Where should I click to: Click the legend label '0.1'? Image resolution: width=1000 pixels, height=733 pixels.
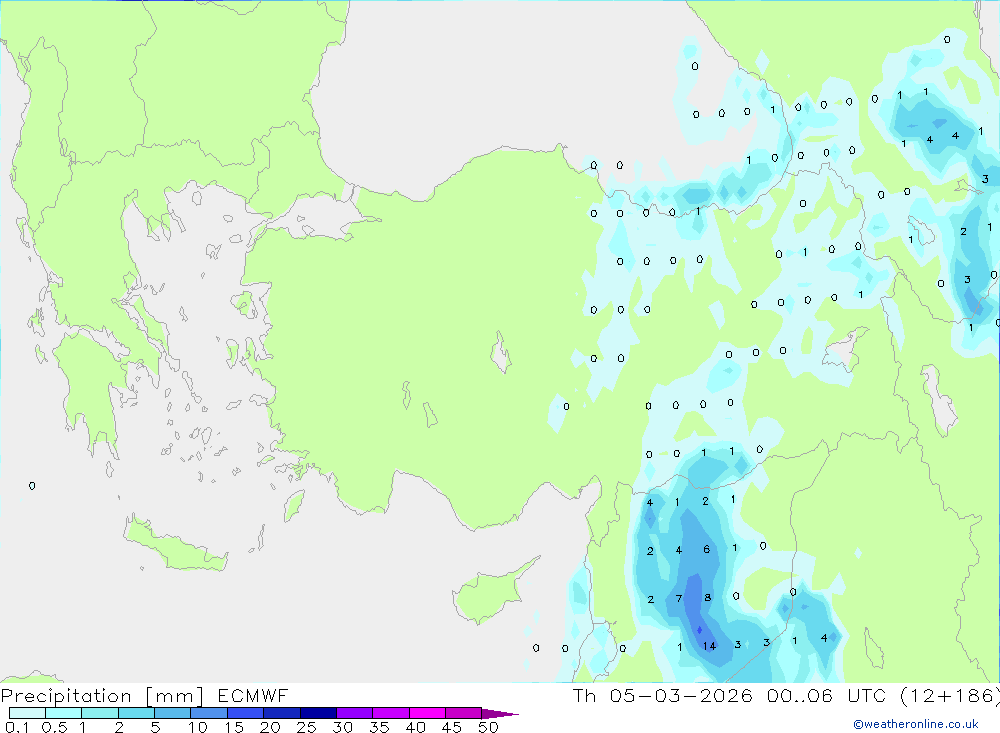(17, 727)
